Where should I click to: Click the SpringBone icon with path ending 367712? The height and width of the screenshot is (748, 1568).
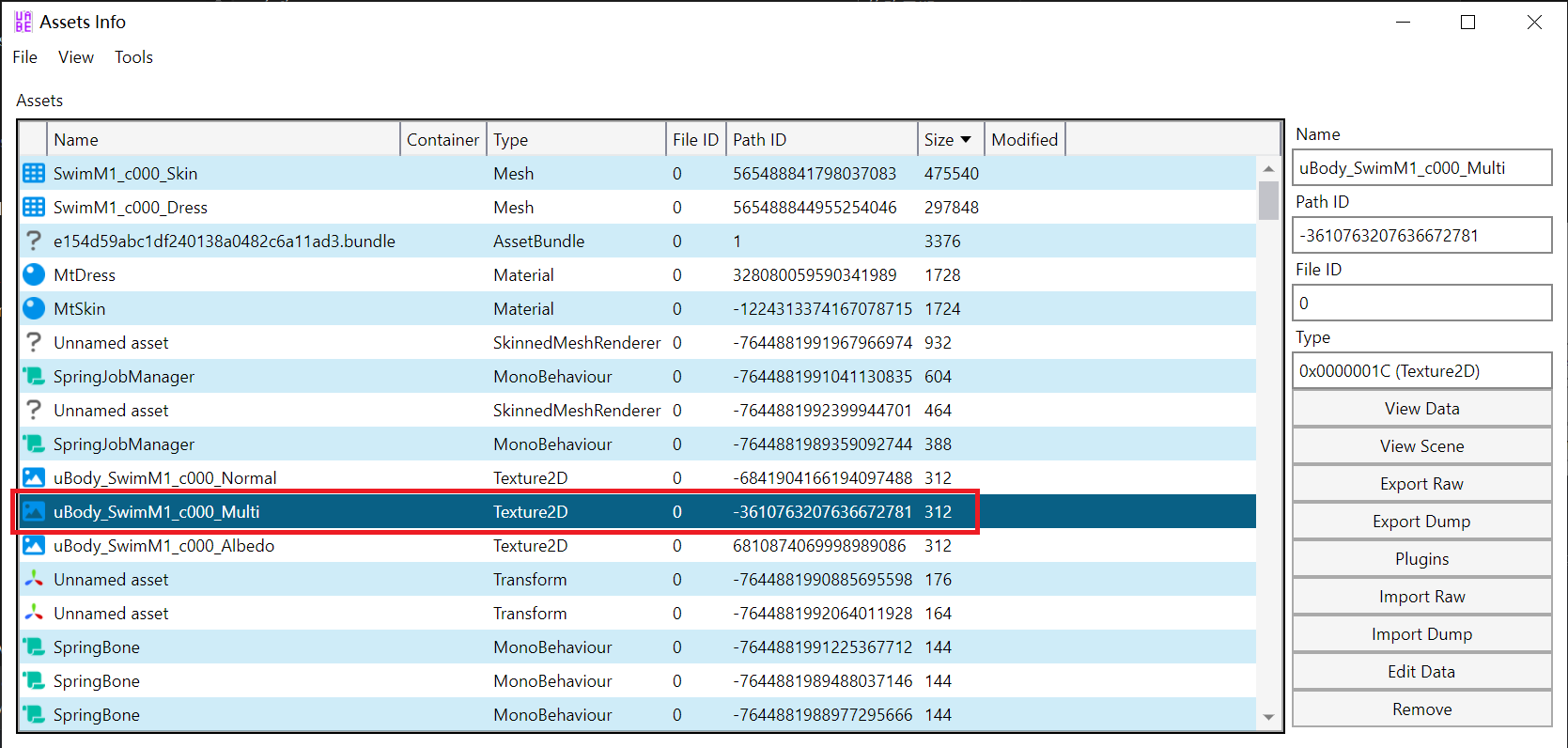click(x=34, y=647)
